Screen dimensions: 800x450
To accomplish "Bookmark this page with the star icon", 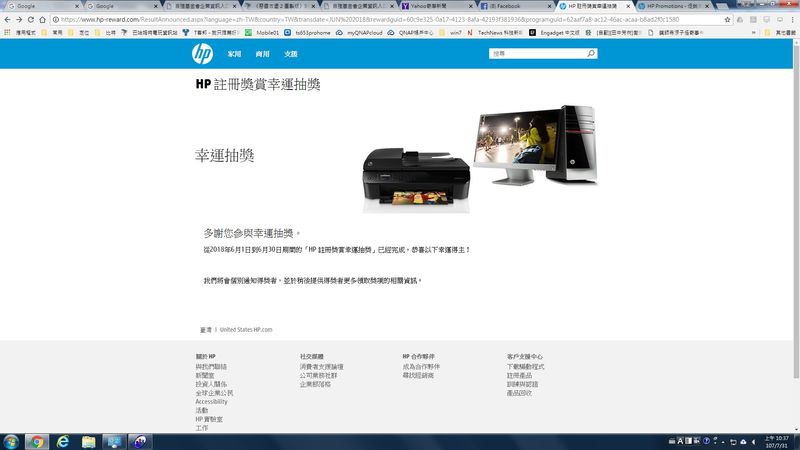I will pyautogui.click(x=727, y=19).
